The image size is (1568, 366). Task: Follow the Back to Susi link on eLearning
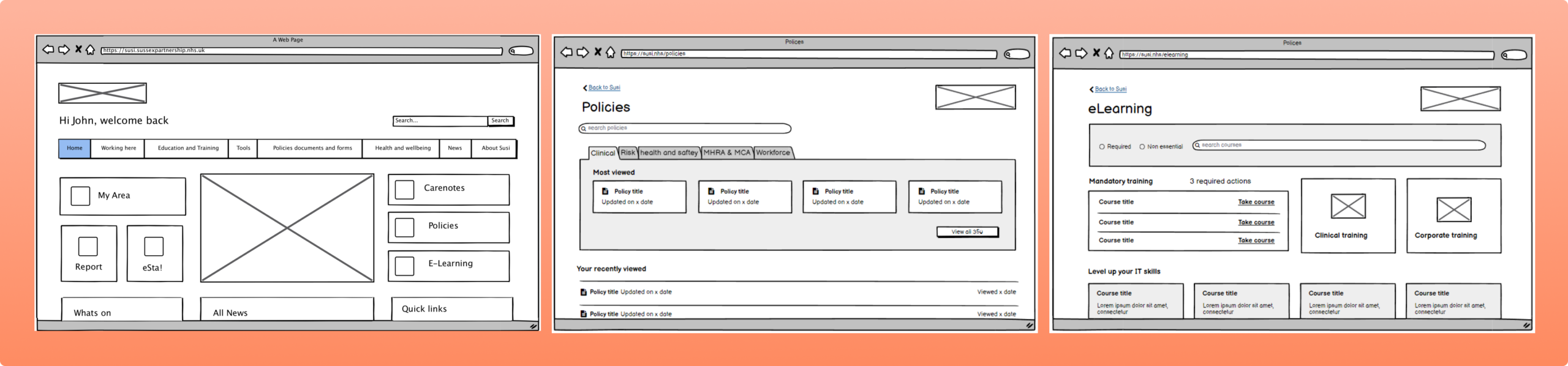[x=1110, y=89]
